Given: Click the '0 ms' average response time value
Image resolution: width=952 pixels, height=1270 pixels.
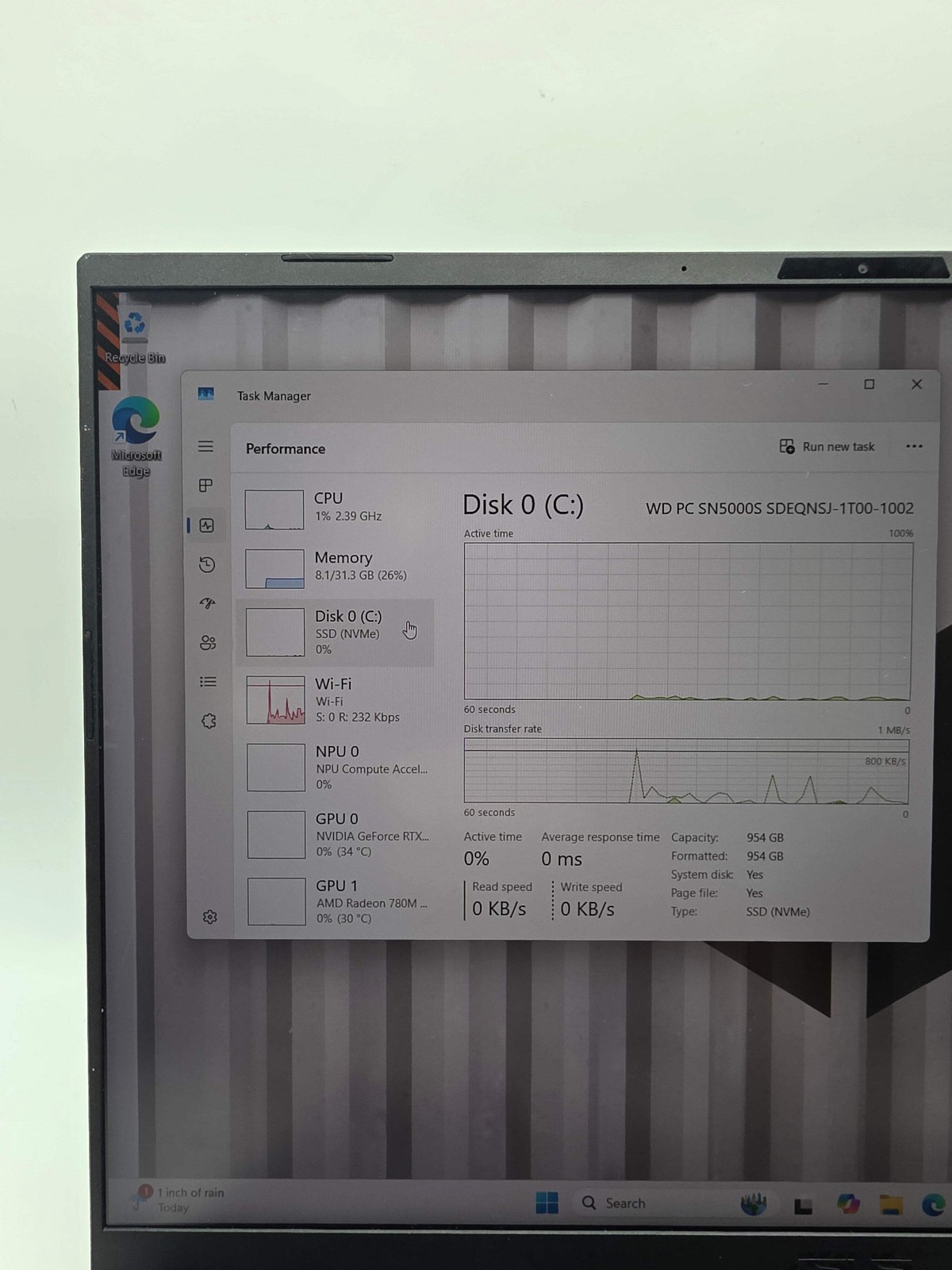Looking at the screenshot, I should pos(562,859).
